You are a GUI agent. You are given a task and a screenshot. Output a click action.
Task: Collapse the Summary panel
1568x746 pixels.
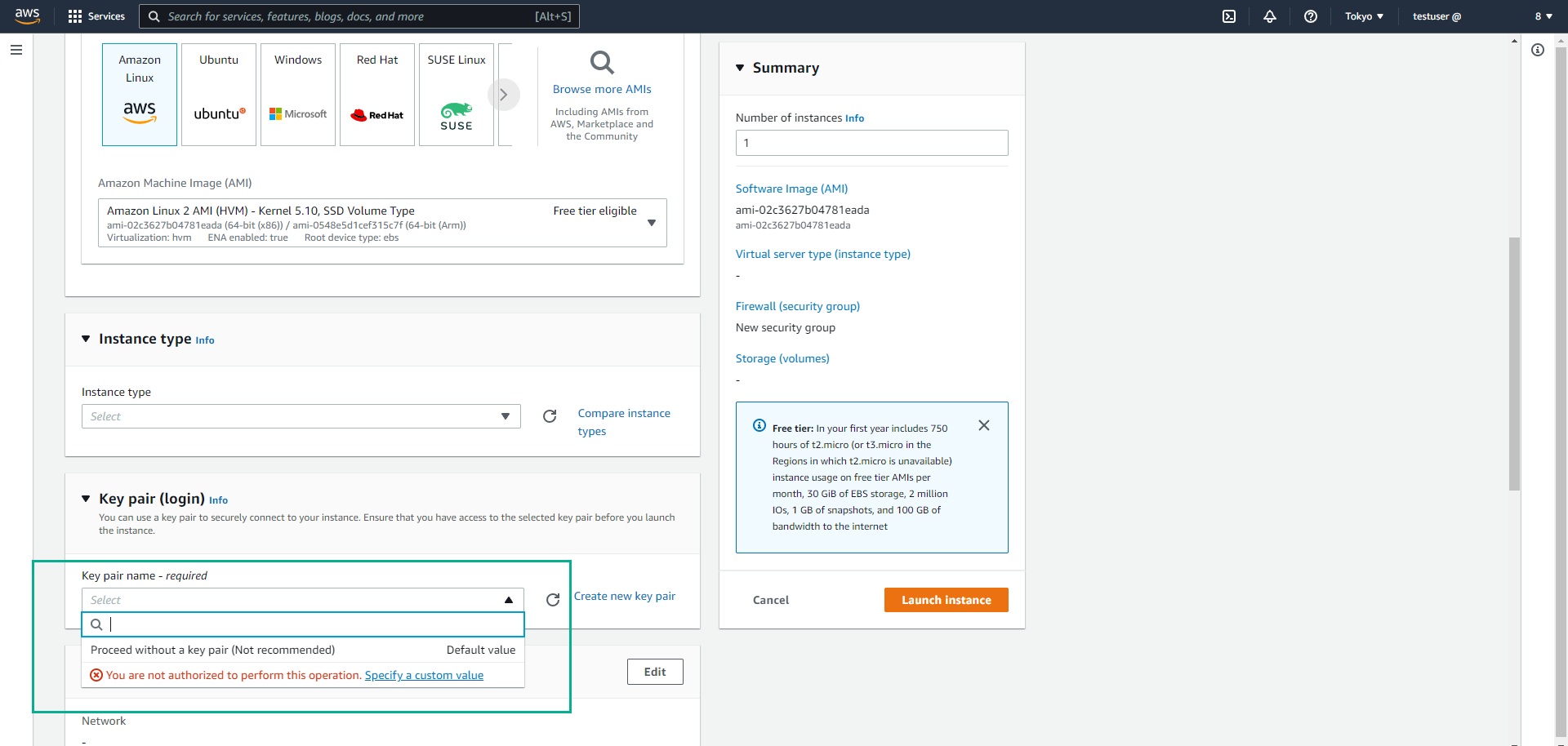740,68
